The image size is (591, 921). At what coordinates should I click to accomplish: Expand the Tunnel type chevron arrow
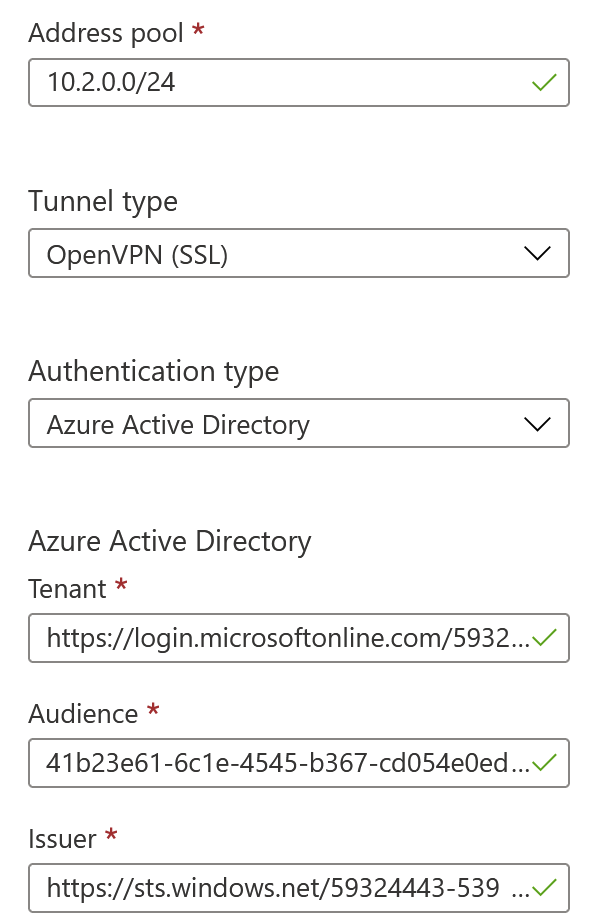[x=537, y=253]
